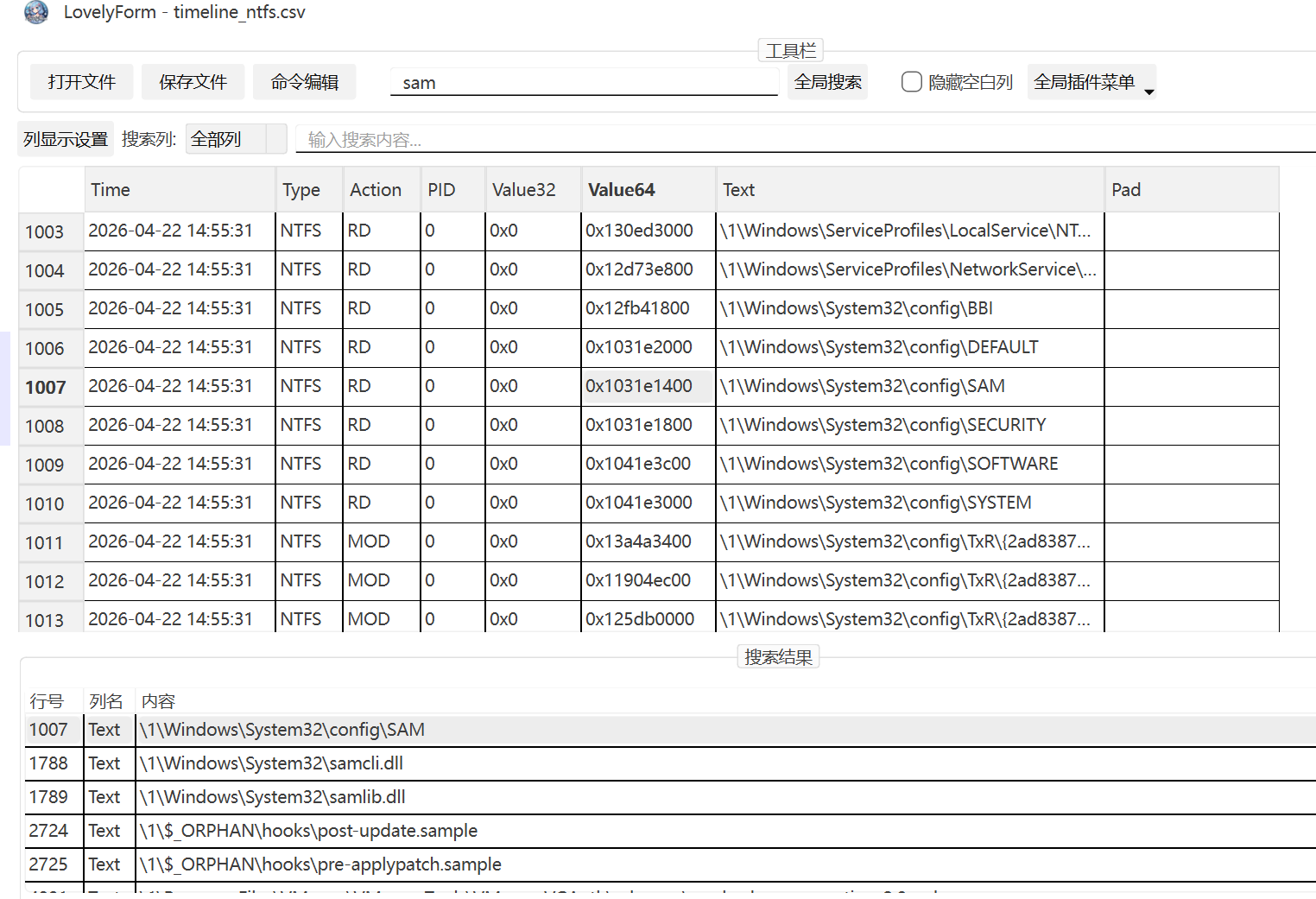
Task: Click config\SAM text cell in row 1007
Action: tap(910, 386)
